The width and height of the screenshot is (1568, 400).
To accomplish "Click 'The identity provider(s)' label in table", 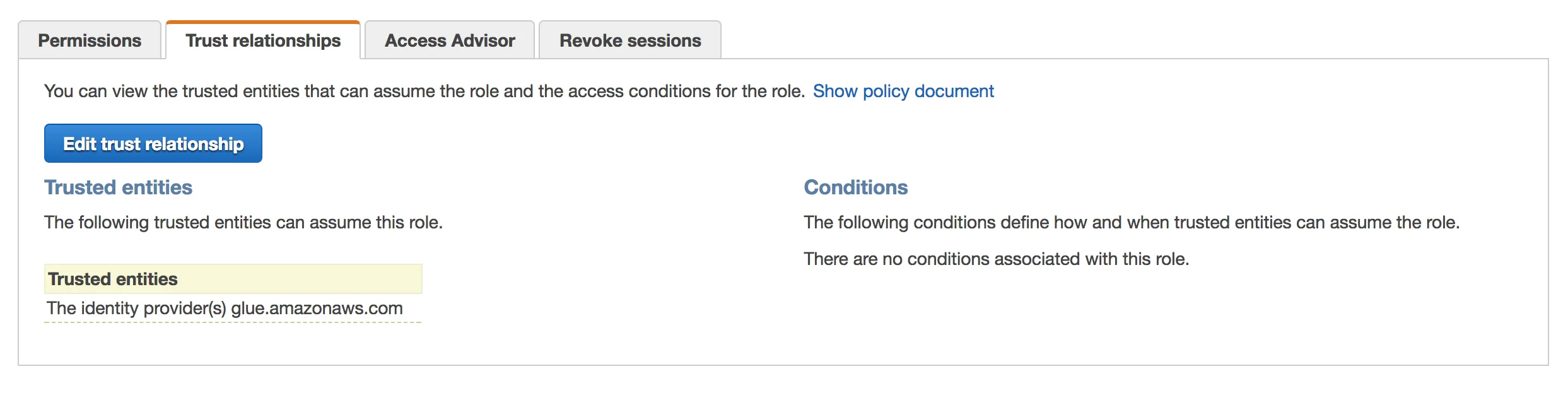I will (x=136, y=309).
